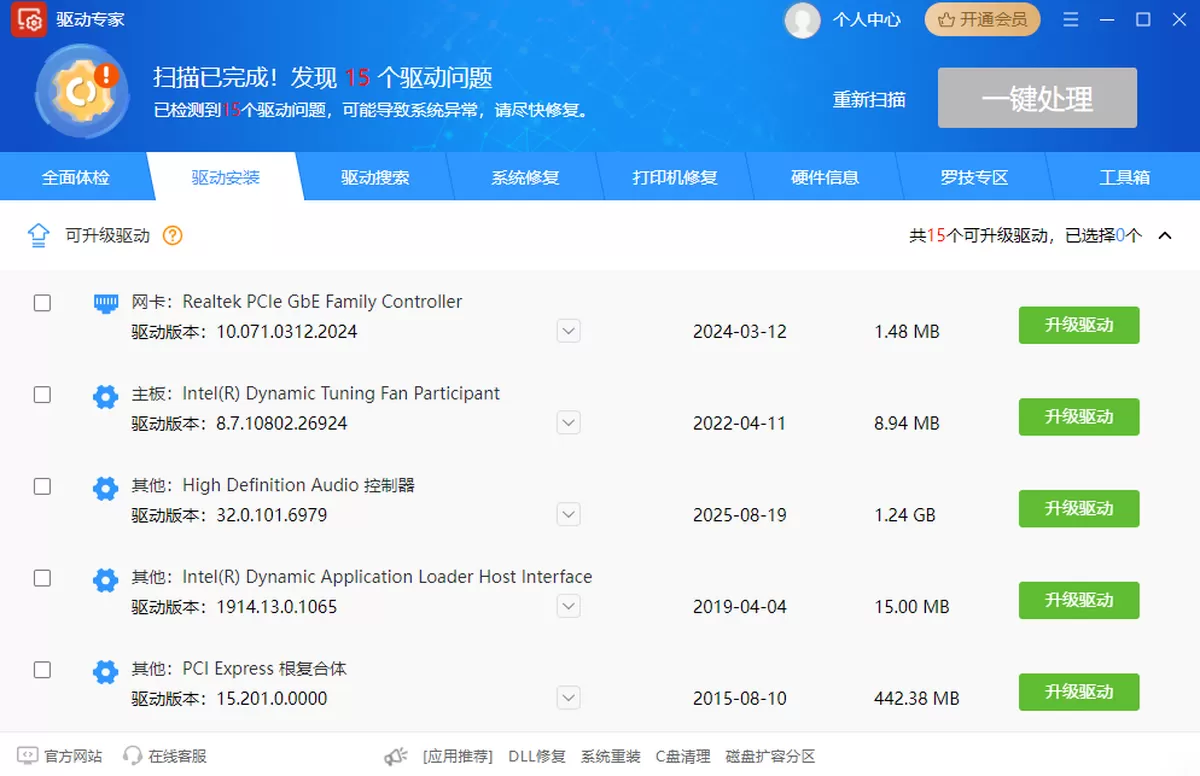Click the 一键处理 button
Viewport: 1200px width, 776px height.
[1037, 98]
